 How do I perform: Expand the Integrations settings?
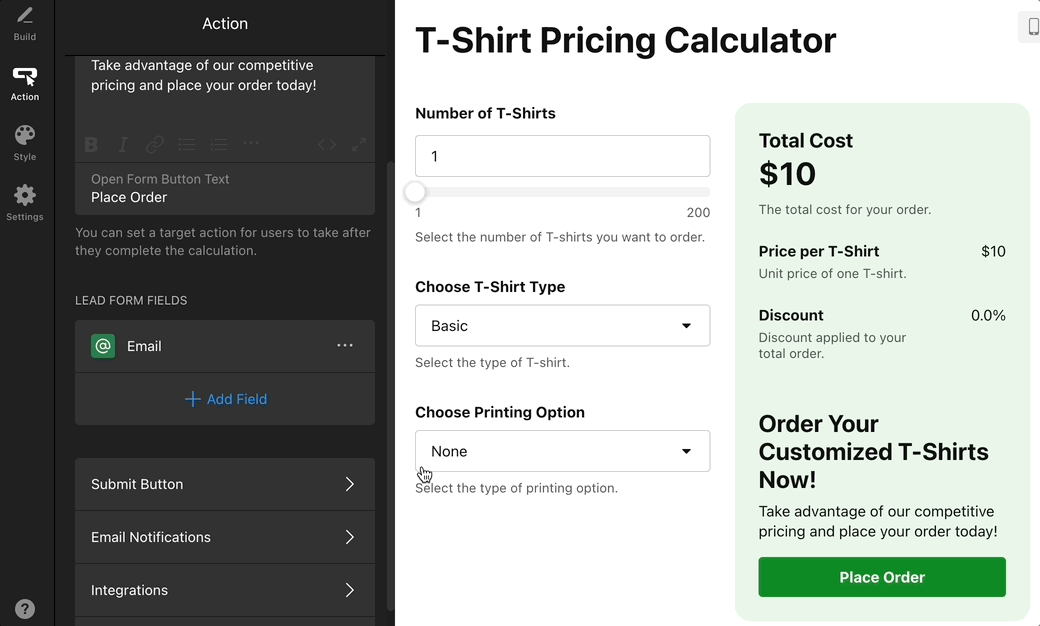(x=225, y=590)
